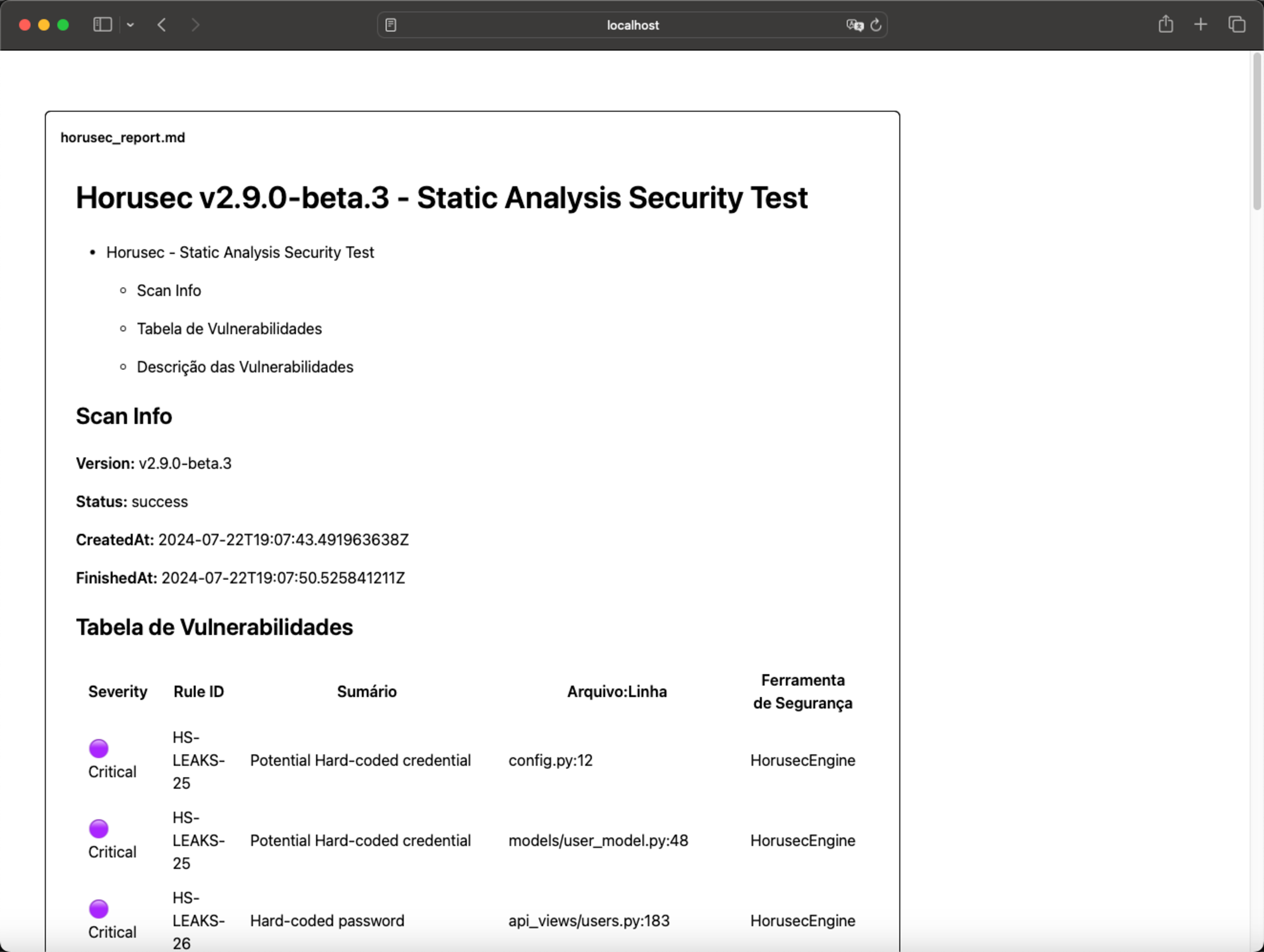
Task: Select the HS-LEAKS-25 rule ID for config.py:12
Action: 199,760
